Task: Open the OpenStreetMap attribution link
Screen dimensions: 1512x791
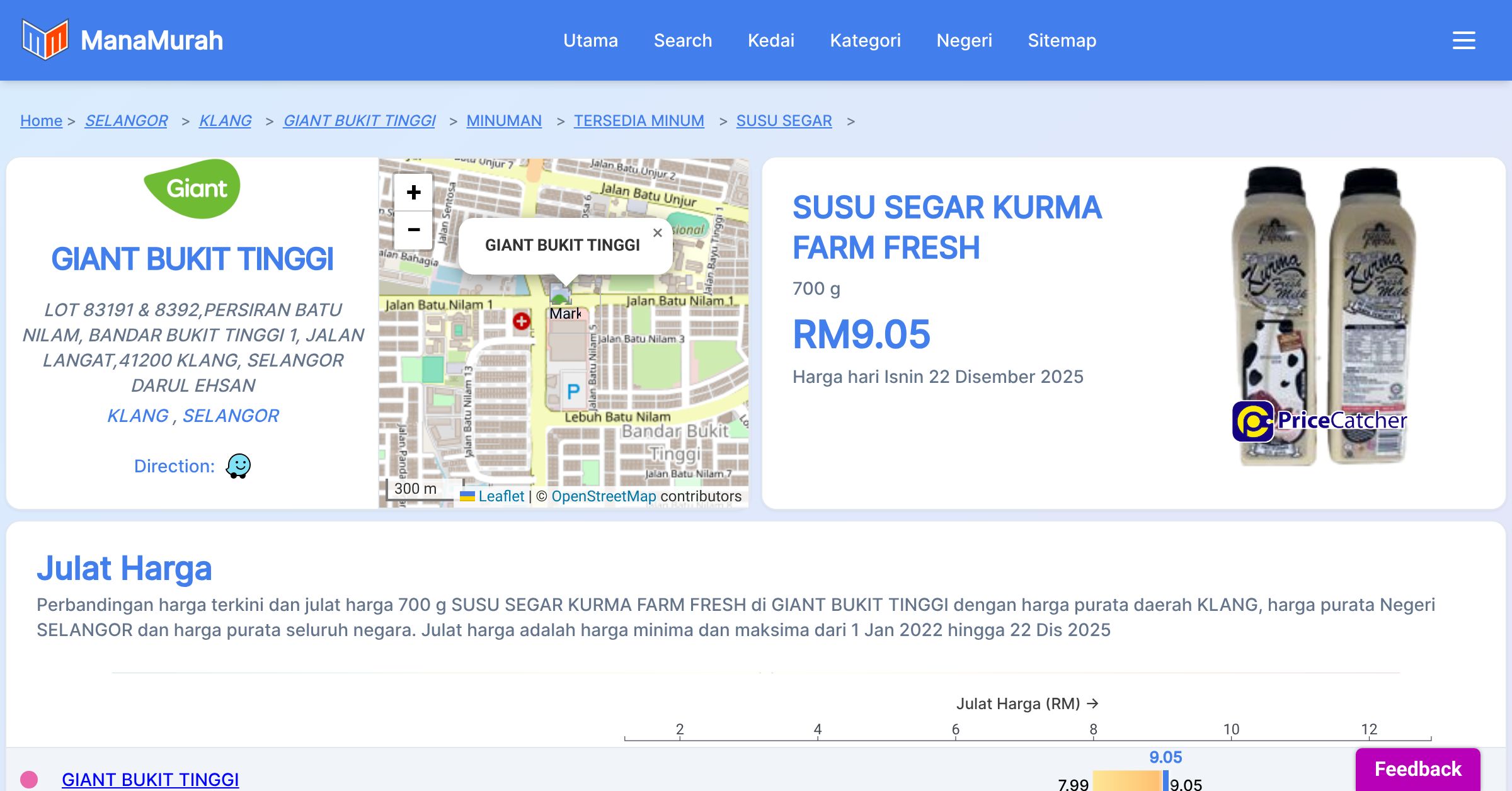Action: pos(604,496)
